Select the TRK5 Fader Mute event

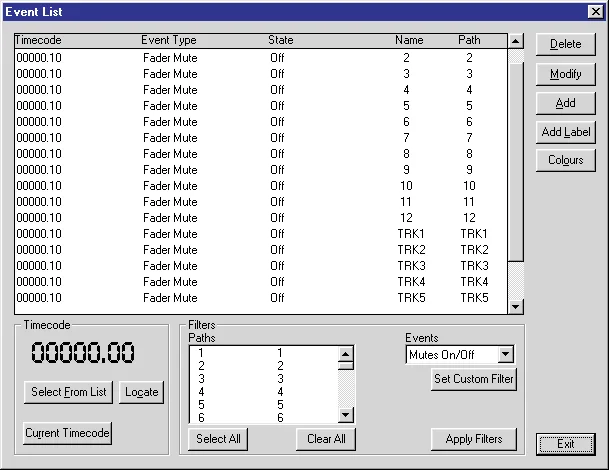tap(261, 298)
